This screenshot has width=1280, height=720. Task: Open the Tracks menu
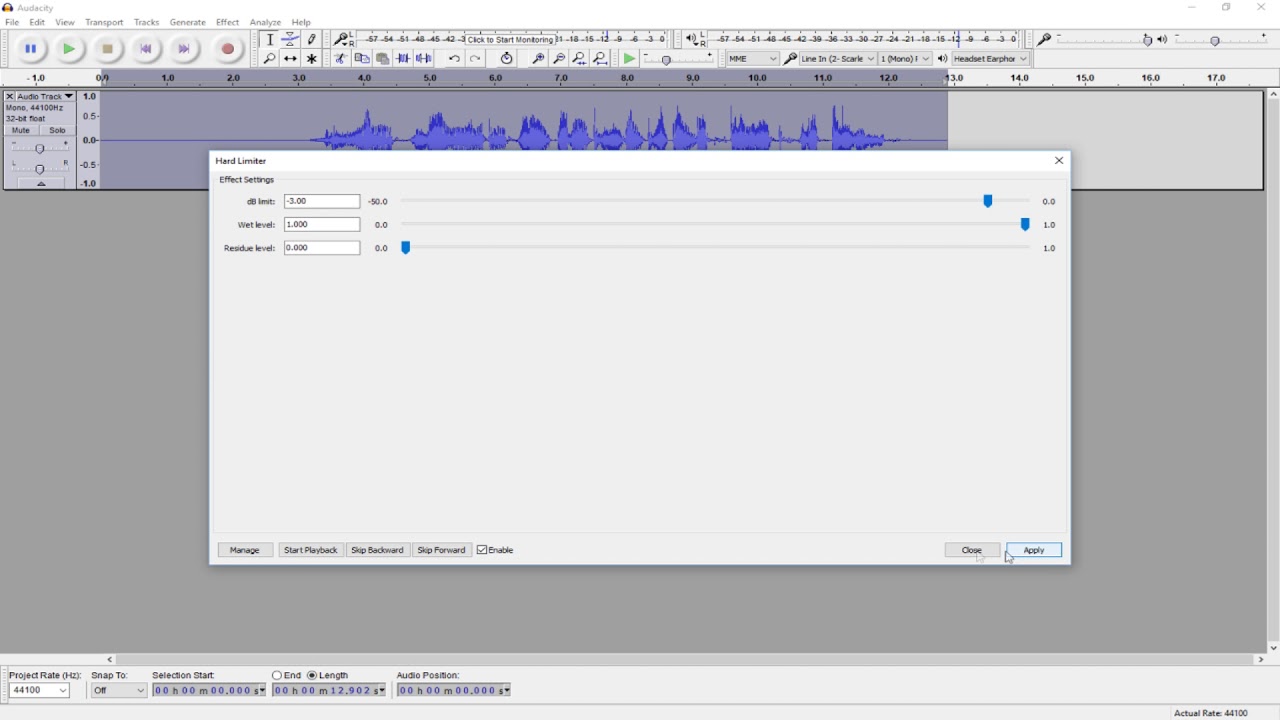[146, 22]
